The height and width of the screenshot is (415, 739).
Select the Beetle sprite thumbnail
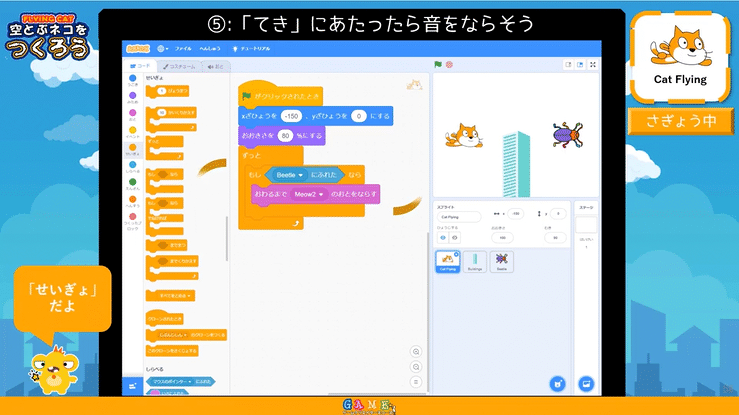(x=502, y=262)
